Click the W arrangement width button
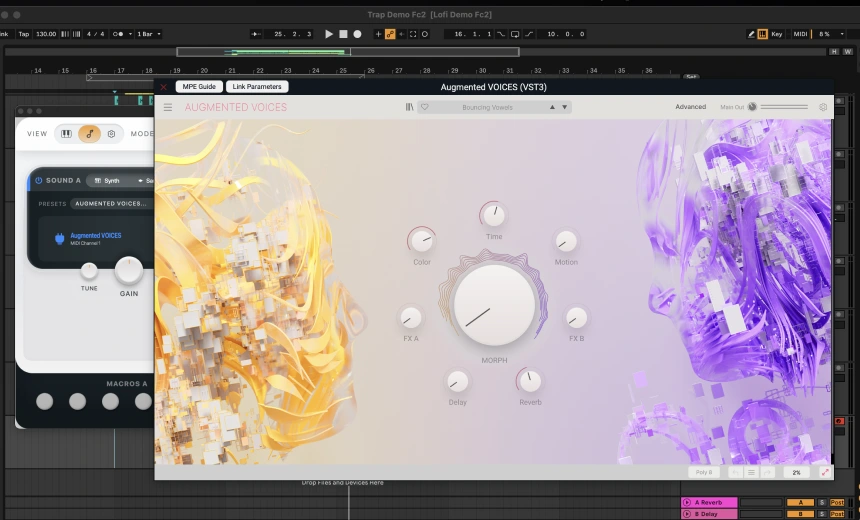 pos(848,52)
